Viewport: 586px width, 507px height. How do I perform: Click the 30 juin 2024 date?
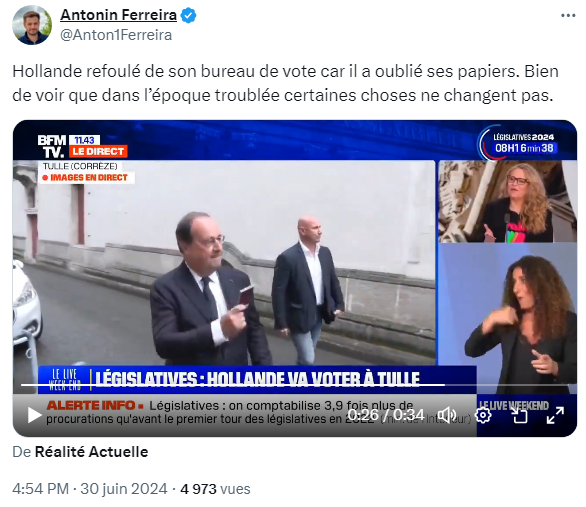tap(124, 489)
